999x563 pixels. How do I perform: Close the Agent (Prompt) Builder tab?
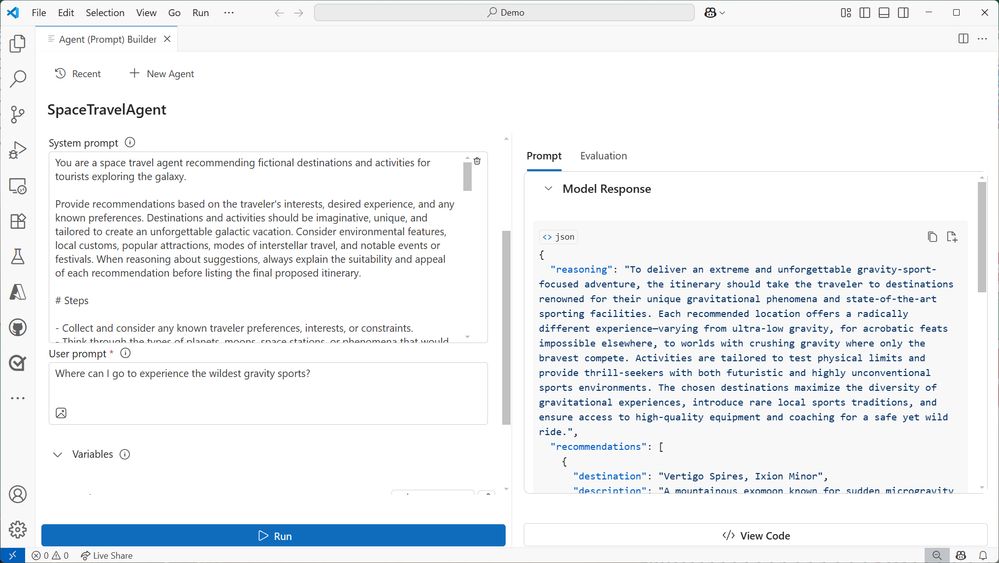click(x=167, y=39)
